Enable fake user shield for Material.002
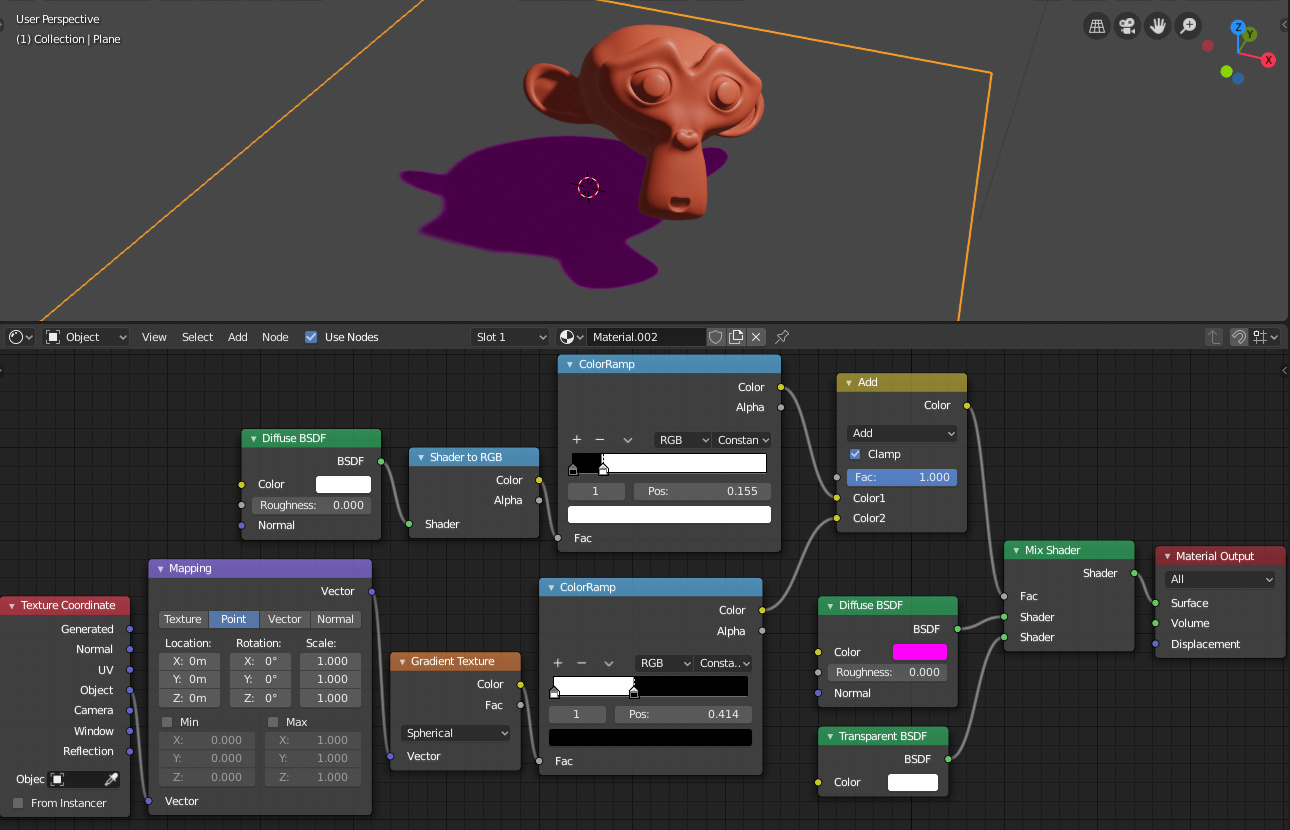This screenshot has width=1290, height=830. coord(716,337)
